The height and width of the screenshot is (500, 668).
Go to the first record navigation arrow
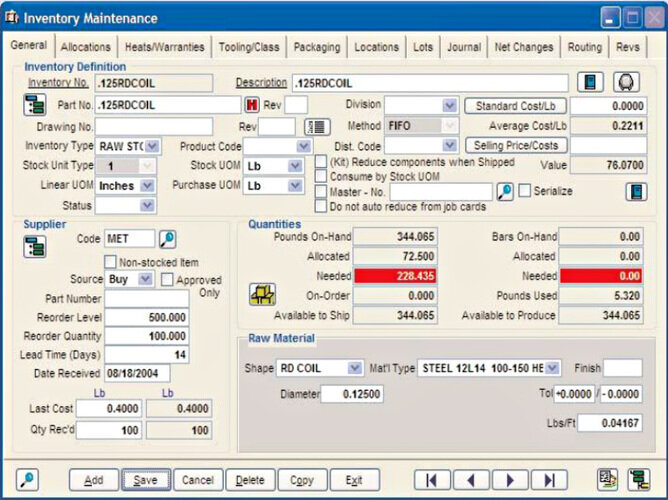431,480
